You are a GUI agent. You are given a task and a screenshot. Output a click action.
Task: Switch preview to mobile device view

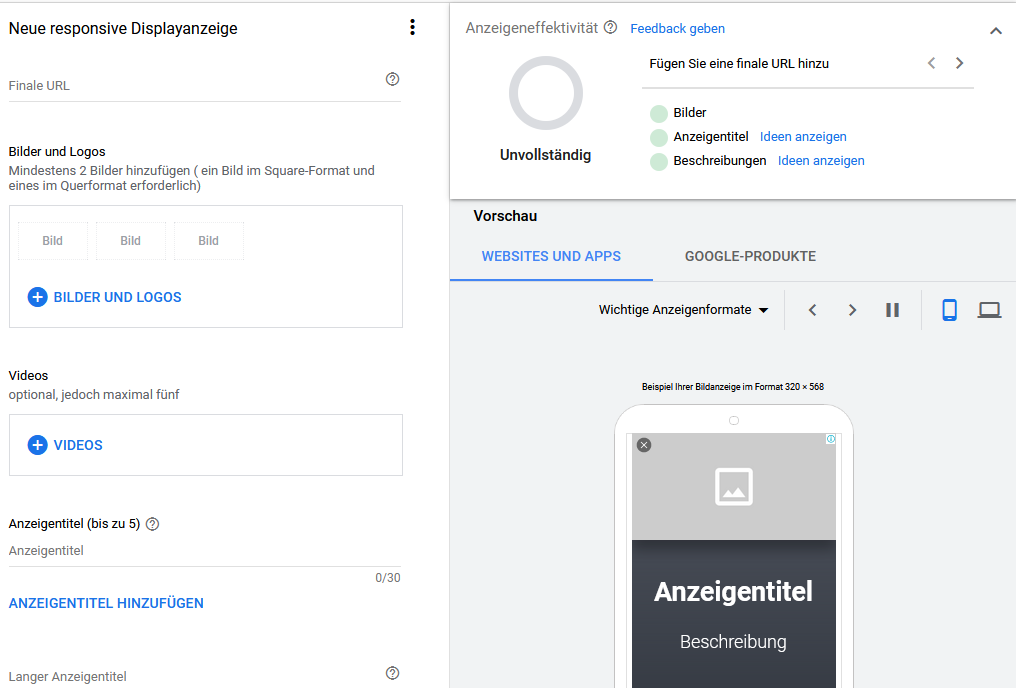coord(949,310)
